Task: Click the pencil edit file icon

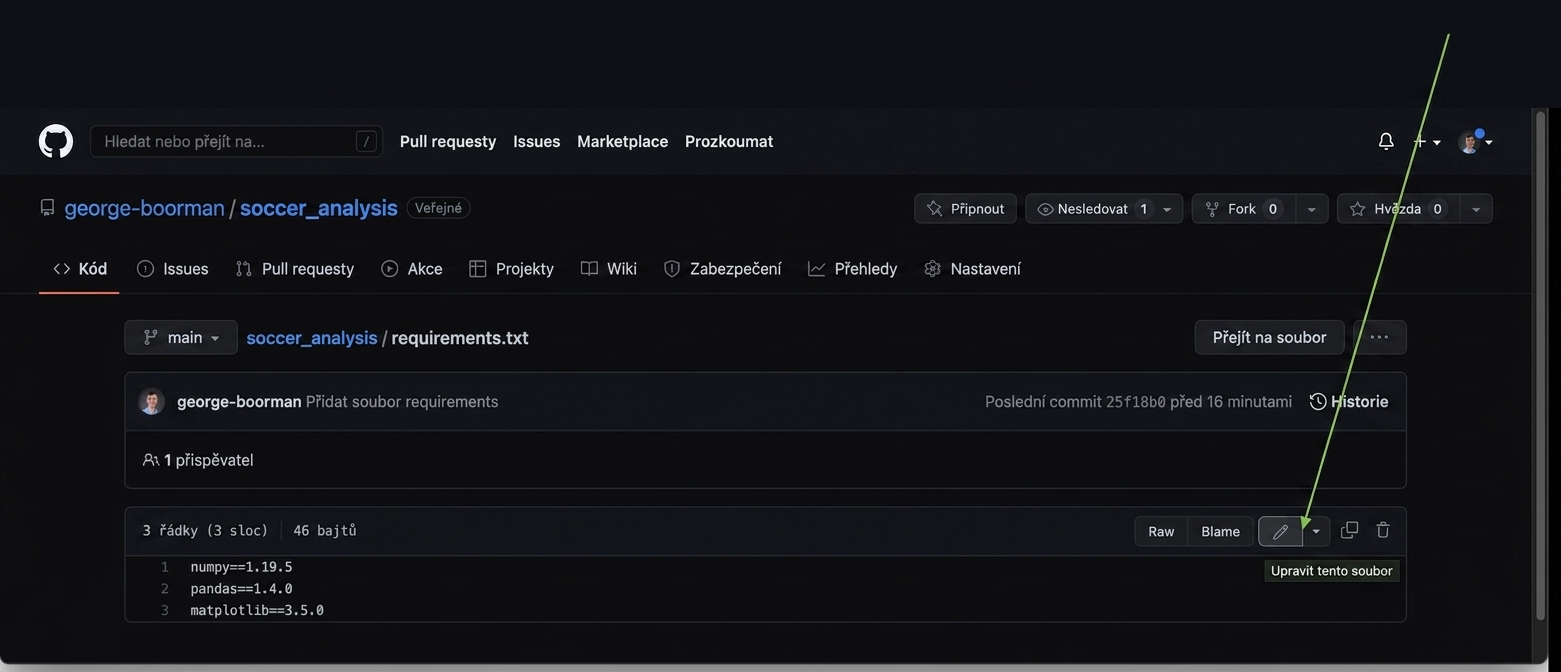Action: [1280, 531]
